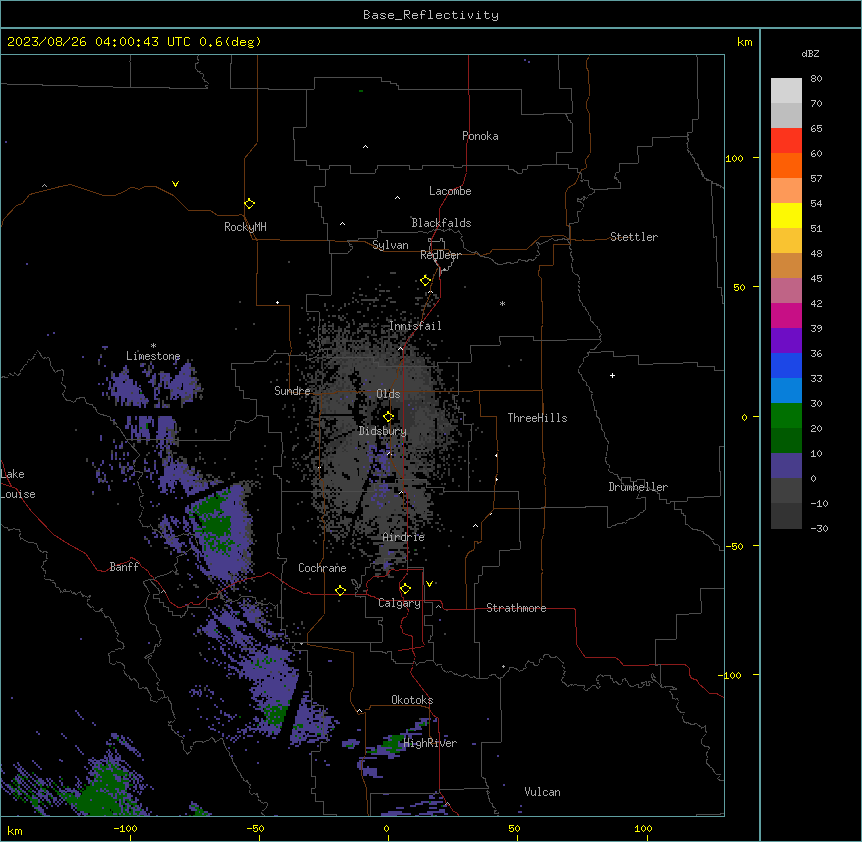Viewport: 862px width, 842px height.
Task: Select the HighRiver label
Action: click(x=430, y=743)
